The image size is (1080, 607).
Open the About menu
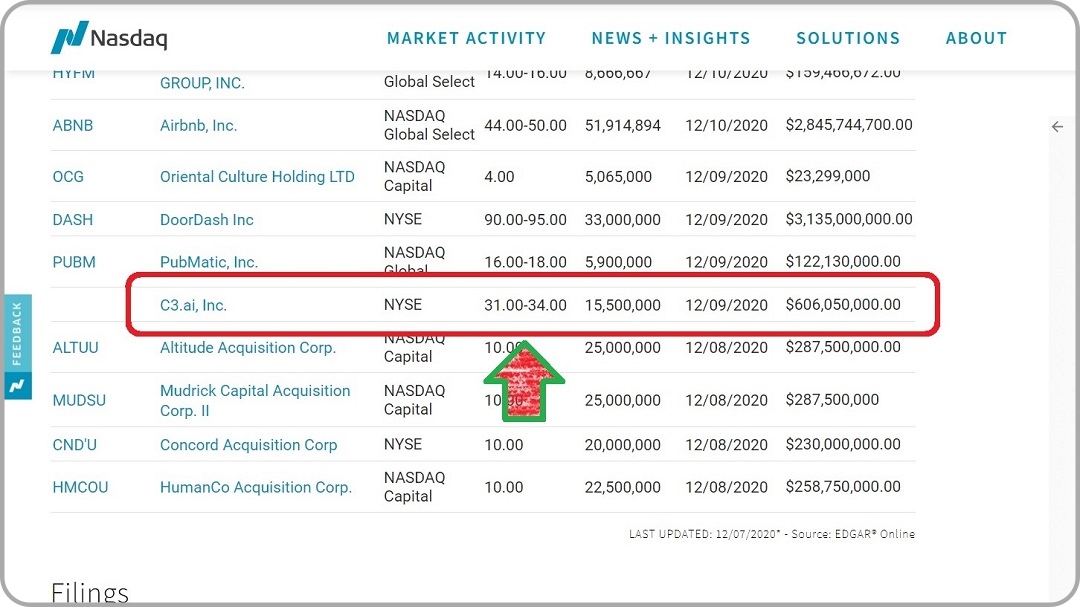tap(976, 39)
